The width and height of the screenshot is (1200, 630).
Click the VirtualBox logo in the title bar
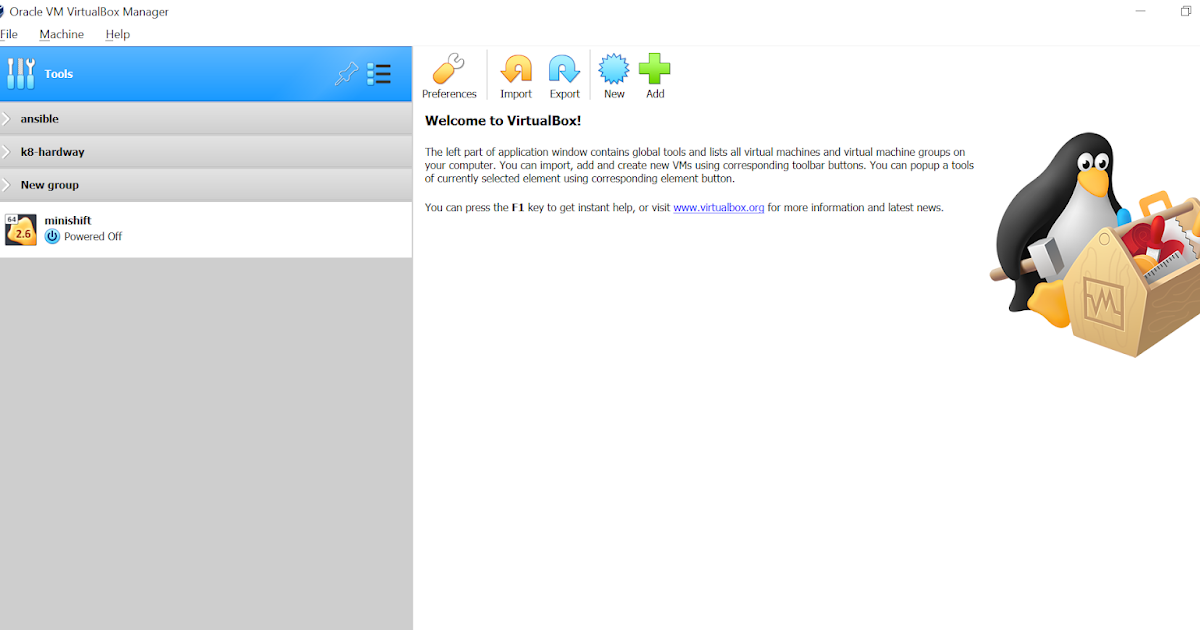[8, 11]
